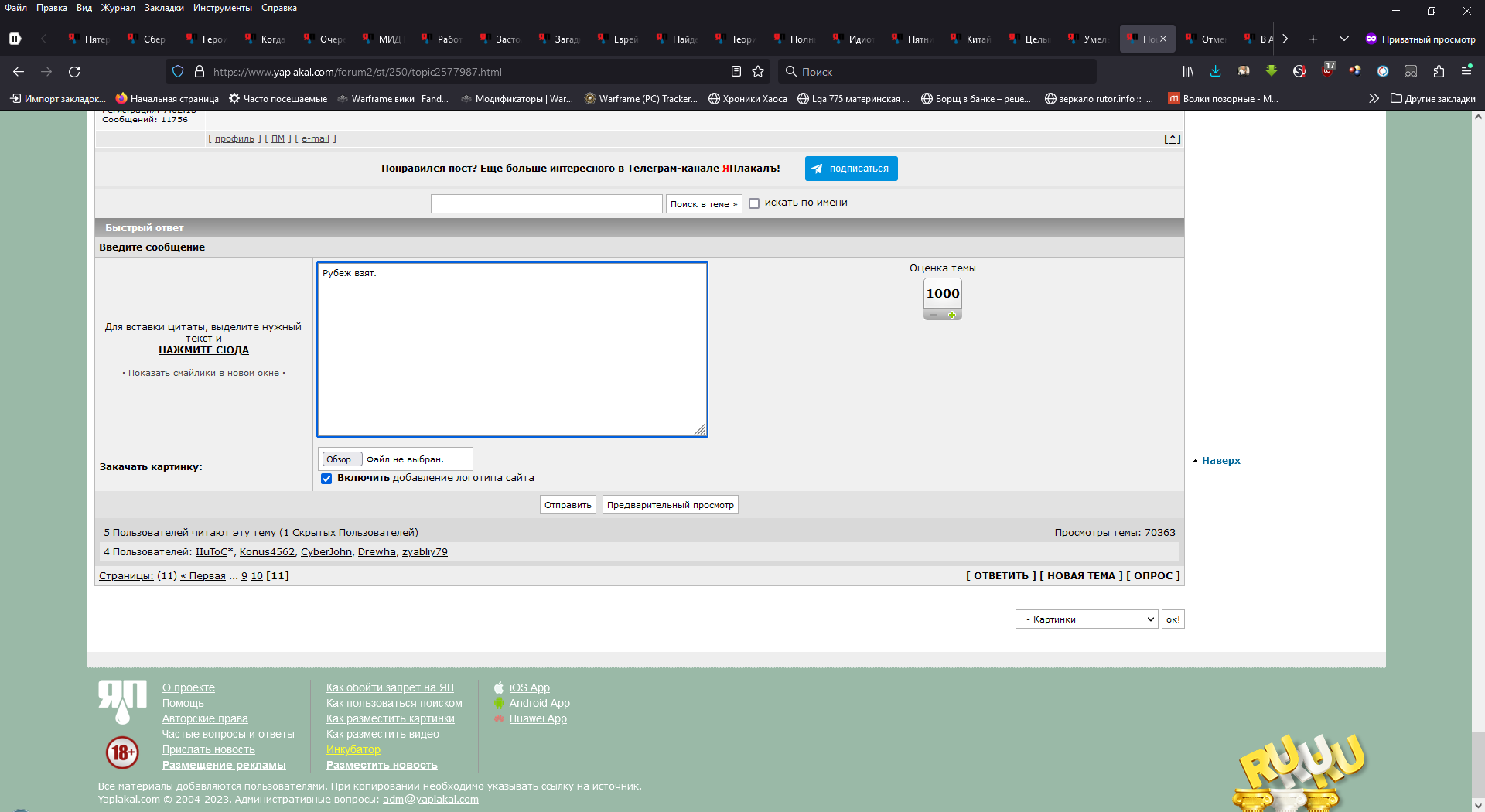Close the active tab
Viewport: 1485px width, 812px height.
pyautogui.click(x=1163, y=39)
